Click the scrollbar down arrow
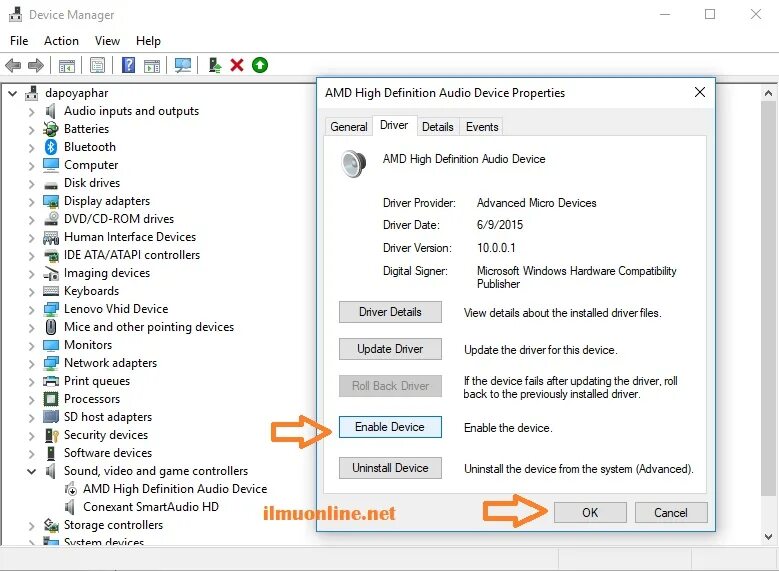The width and height of the screenshot is (779, 571). [768, 537]
